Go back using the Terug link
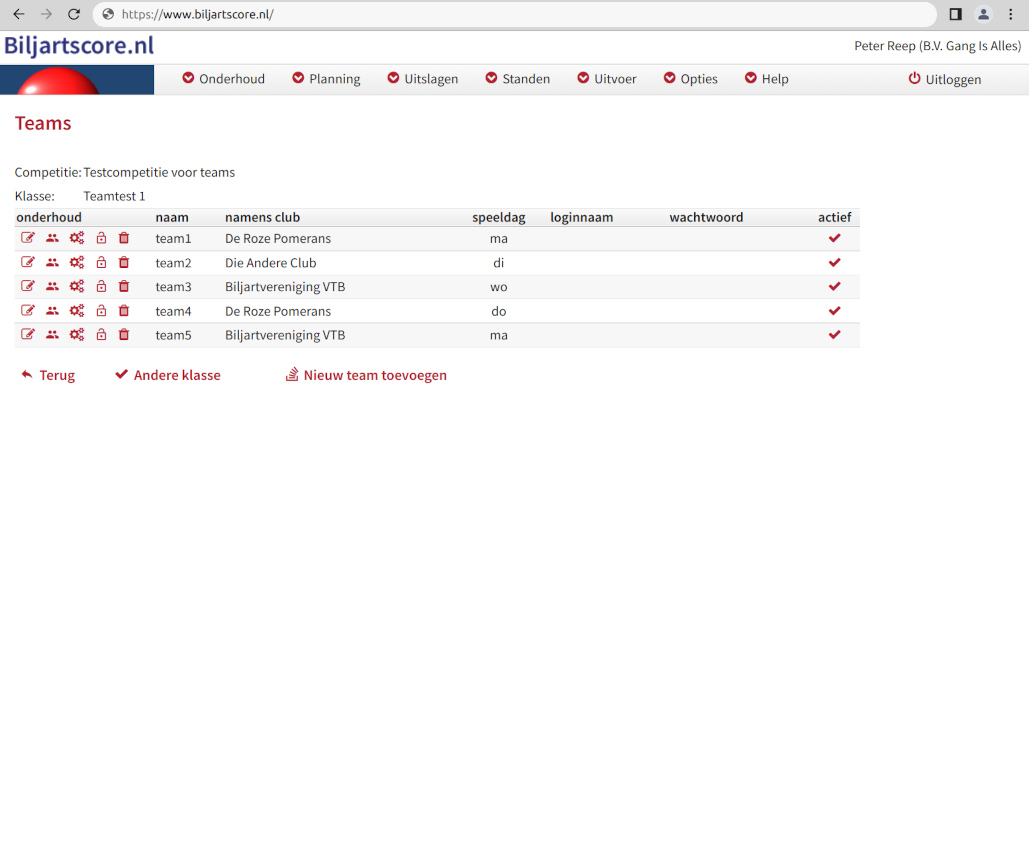 click(48, 375)
